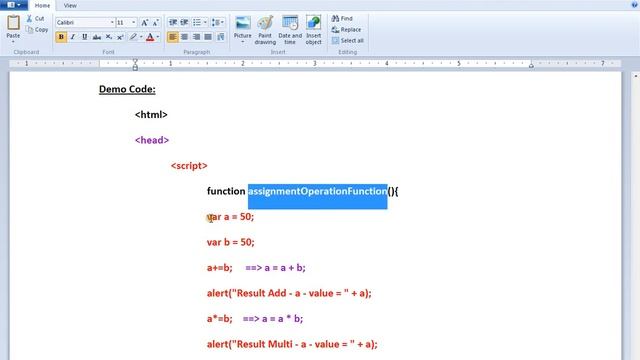Image resolution: width=640 pixels, height=360 pixels.
Task: Toggle Subscript formatting
Action: (109, 37)
